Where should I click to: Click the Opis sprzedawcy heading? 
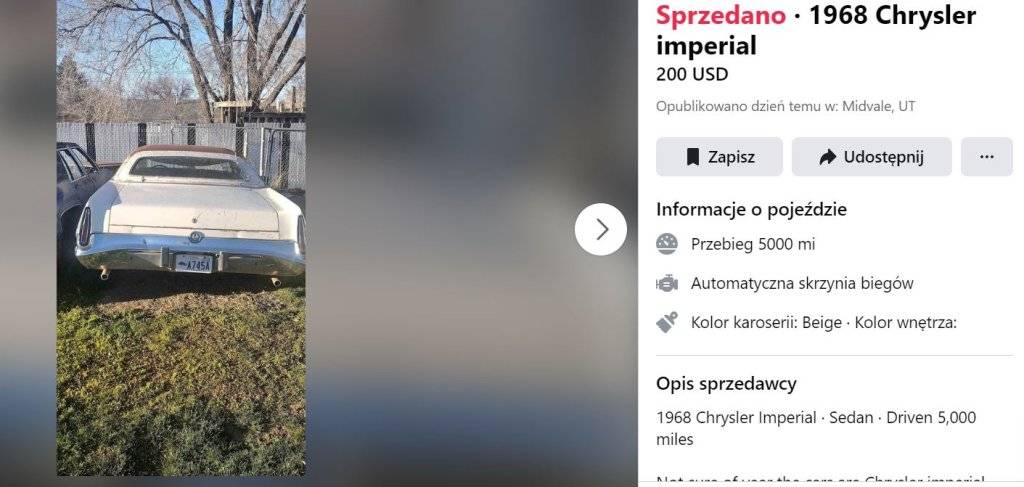(726, 384)
